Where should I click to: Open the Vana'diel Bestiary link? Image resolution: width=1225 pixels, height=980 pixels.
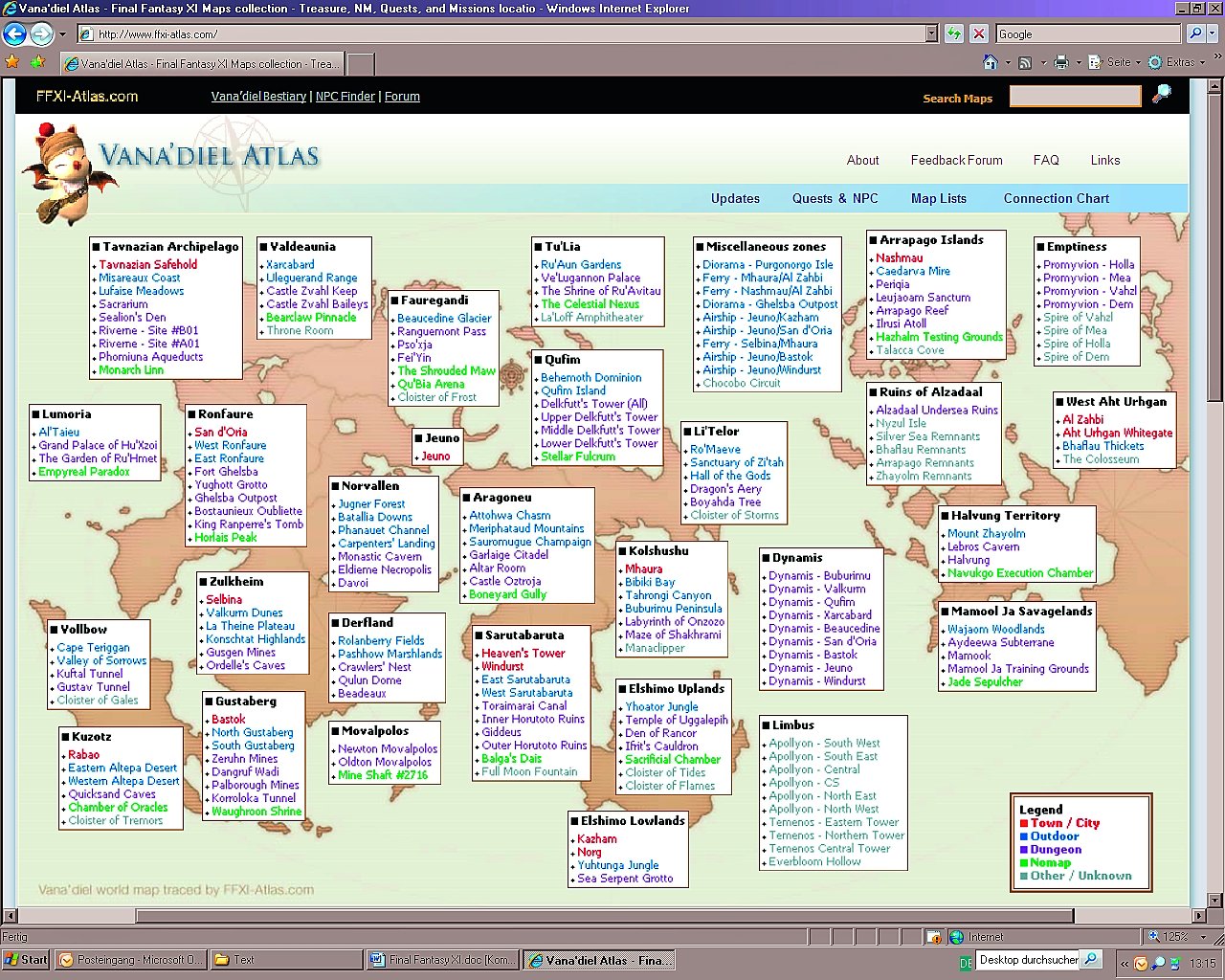(258, 97)
